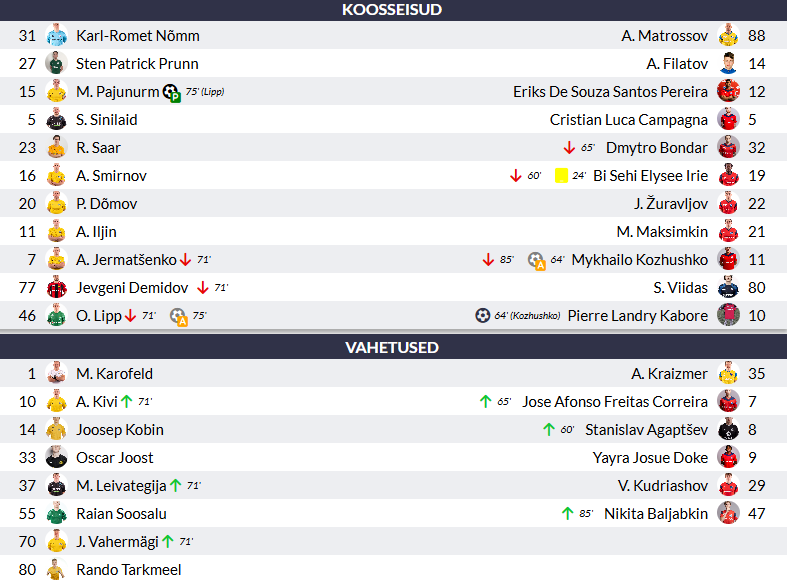The width and height of the screenshot is (787, 583).
Task: Click A. Matrossov's avatar thumbnail
Action: coord(728,36)
